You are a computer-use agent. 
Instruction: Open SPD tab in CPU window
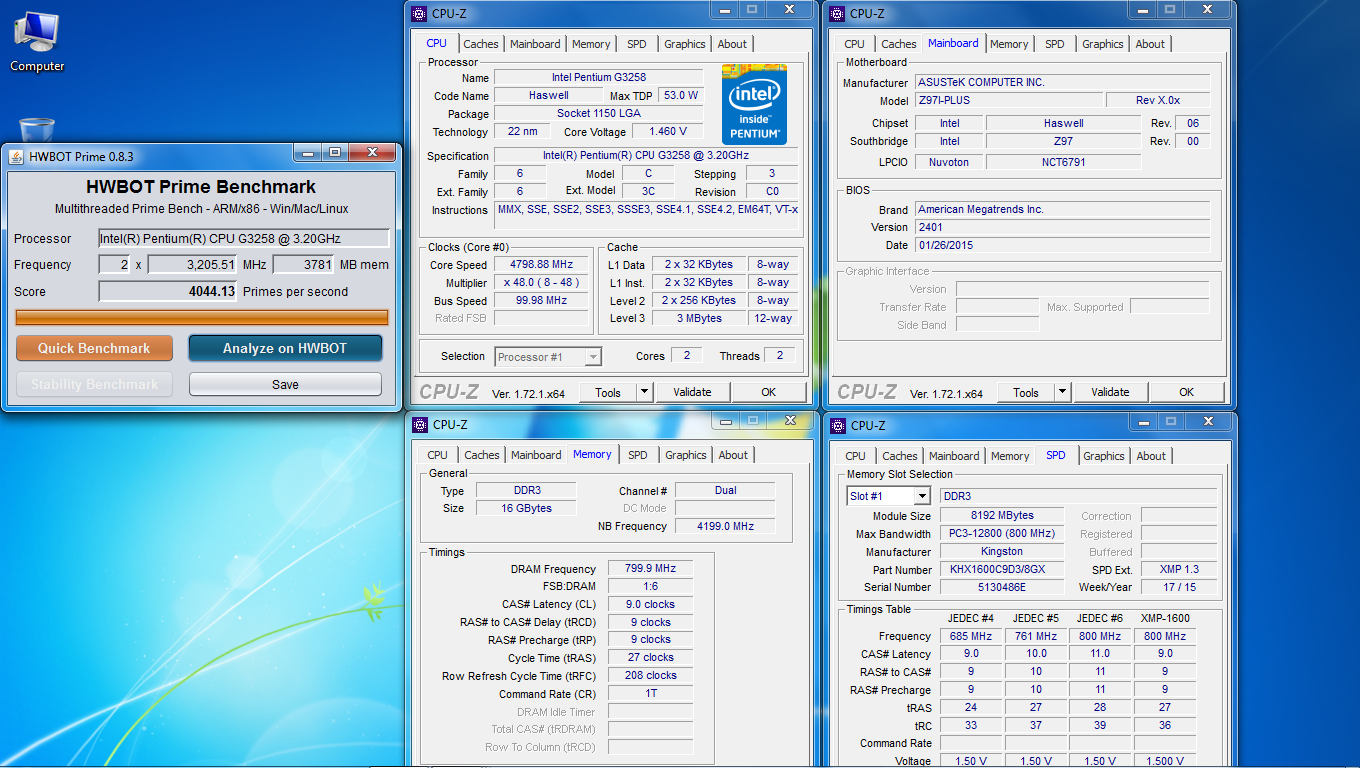coord(637,44)
